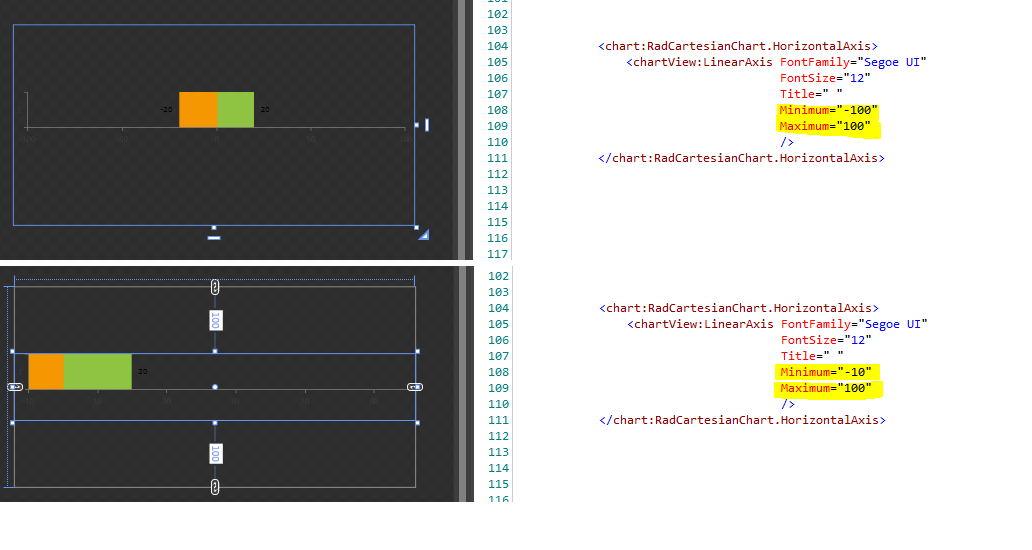Click FontSize="12" in lower code pane
The width and height of the screenshot is (1032, 550).
point(826,340)
